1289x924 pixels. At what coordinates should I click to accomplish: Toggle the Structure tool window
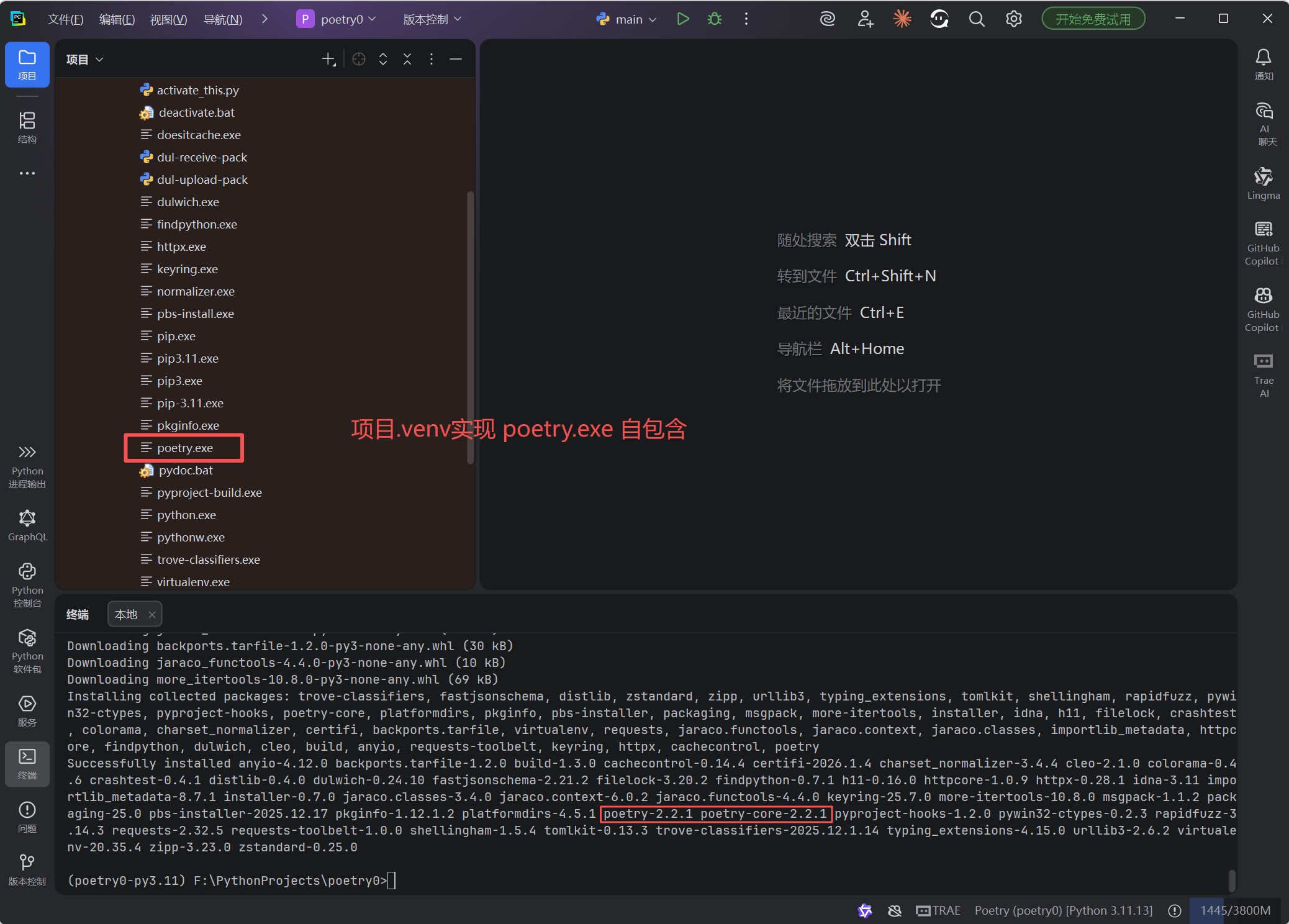27,127
